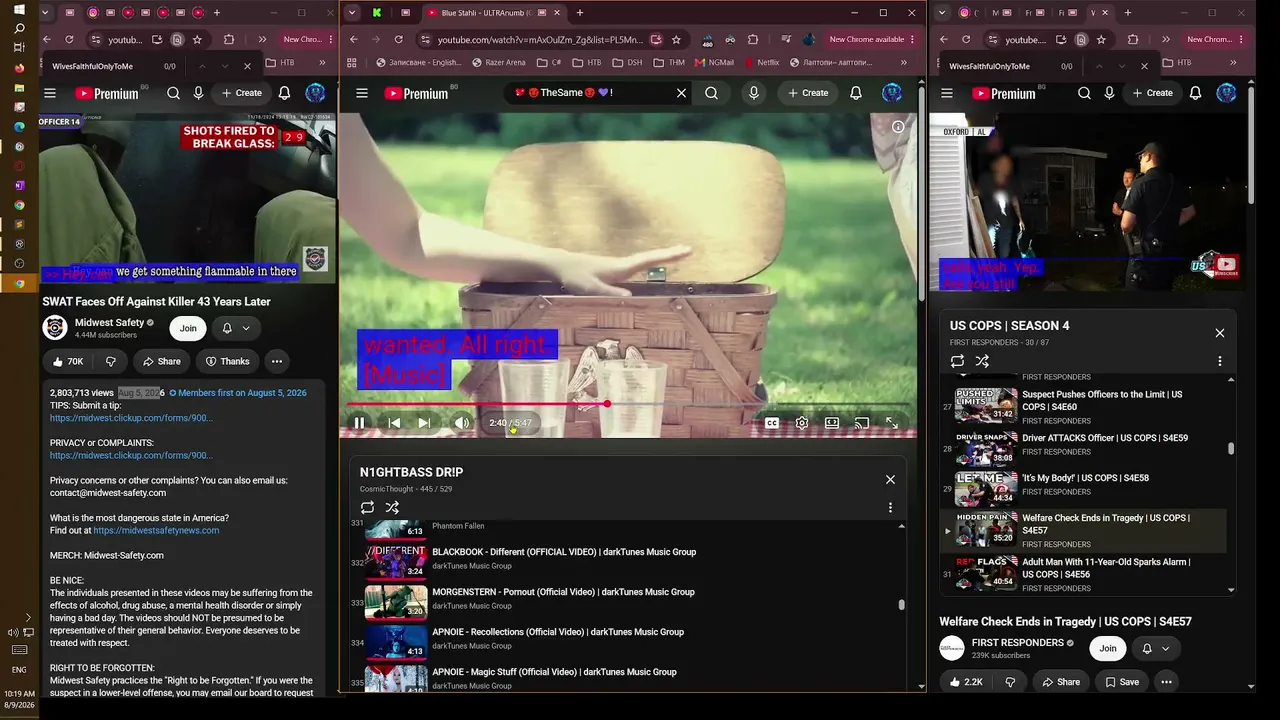Share the SWAT Faces Off video

(161, 361)
